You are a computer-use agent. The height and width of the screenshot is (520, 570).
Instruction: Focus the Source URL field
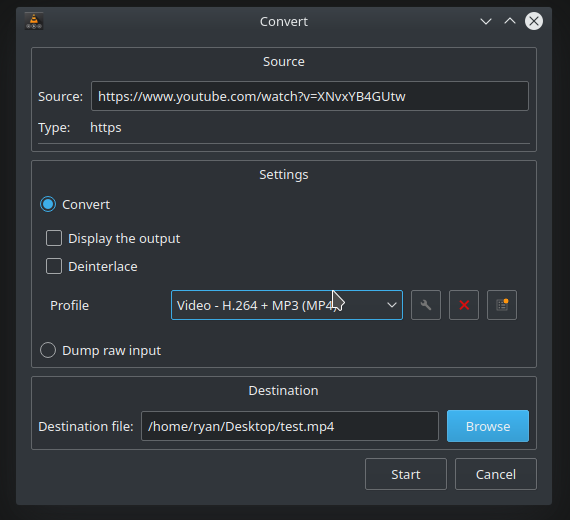(310, 96)
